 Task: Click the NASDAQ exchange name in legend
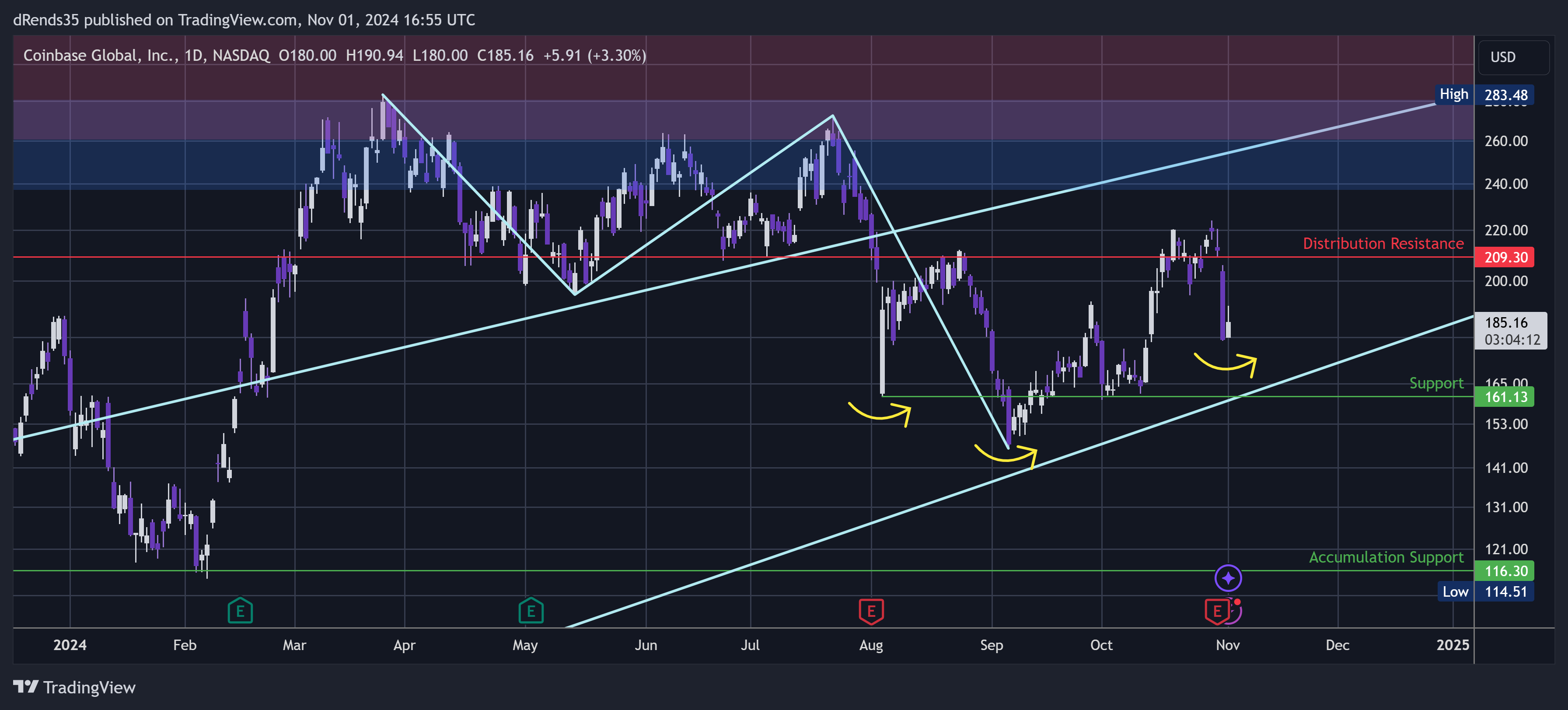(241, 56)
